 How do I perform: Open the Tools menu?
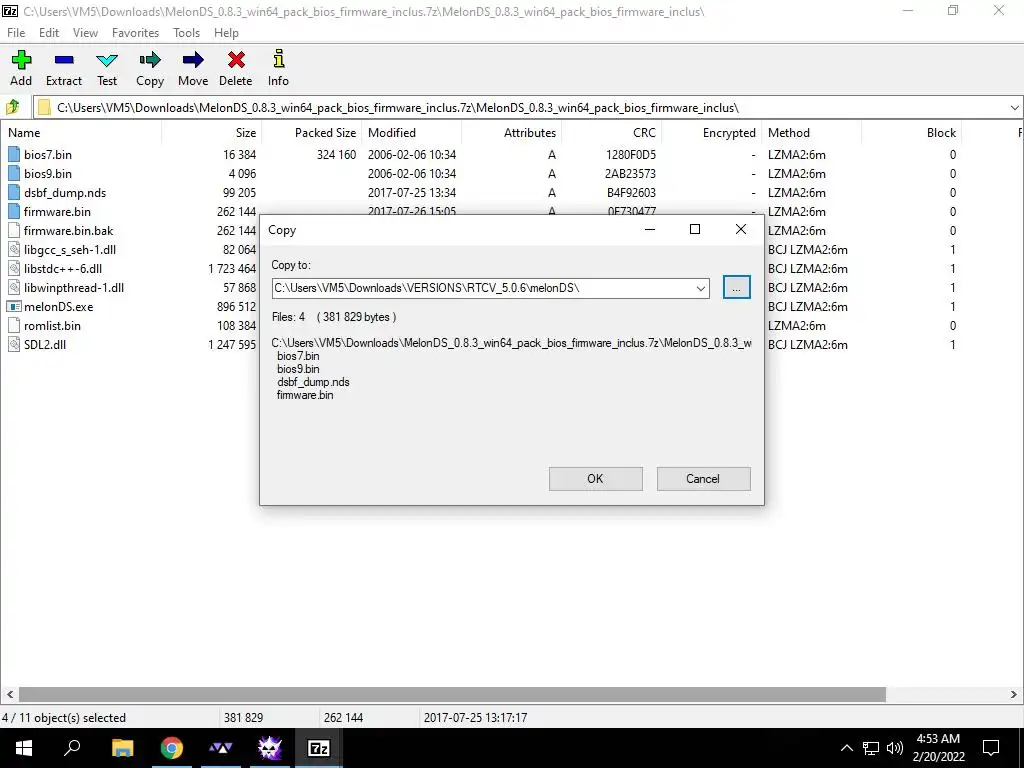[186, 33]
